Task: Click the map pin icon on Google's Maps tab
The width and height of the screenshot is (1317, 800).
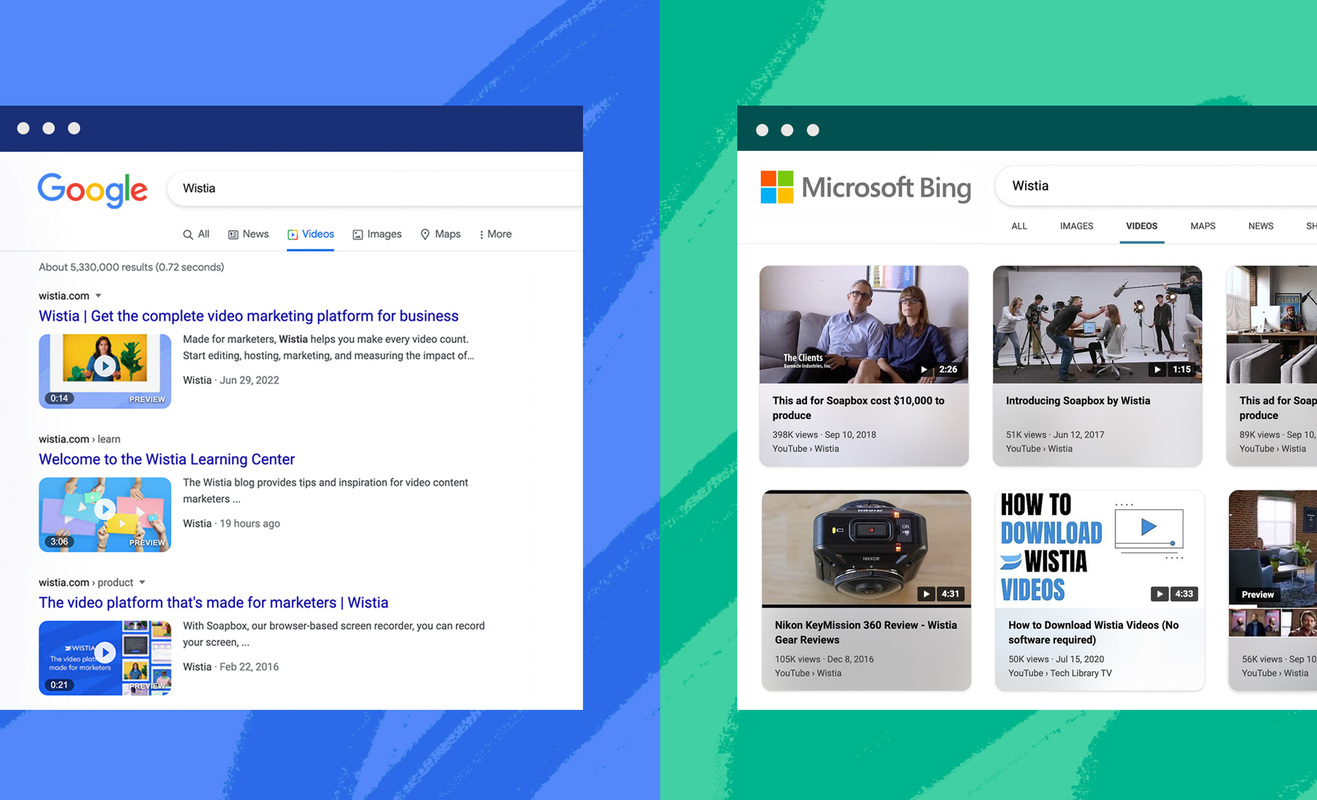Action: coord(424,234)
